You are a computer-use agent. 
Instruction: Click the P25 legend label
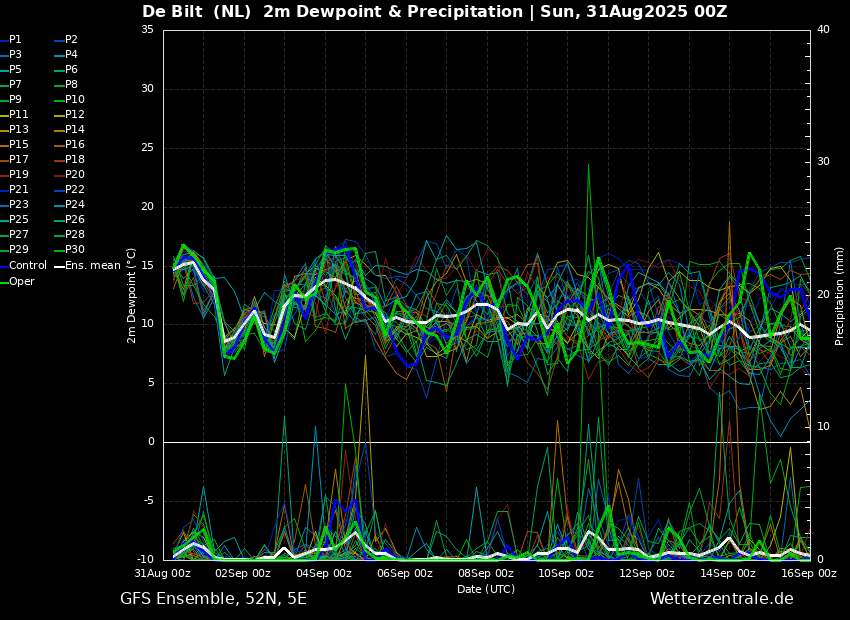tap(19, 220)
